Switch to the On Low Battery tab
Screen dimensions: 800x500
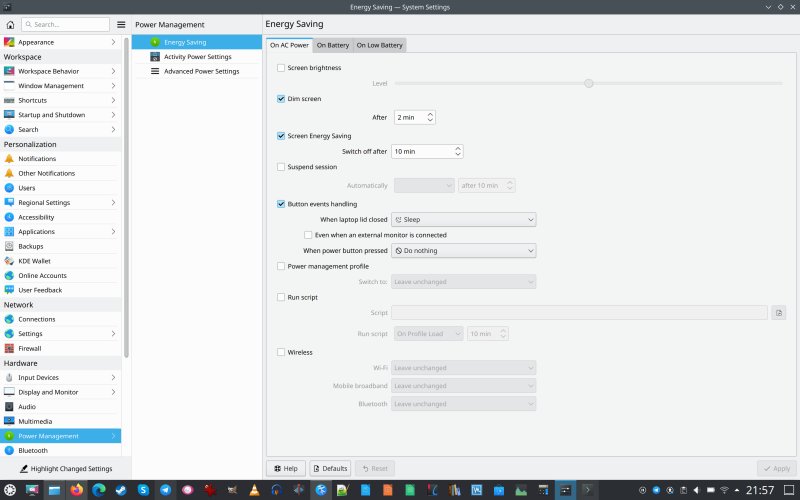pyautogui.click(x=380, y=45)
